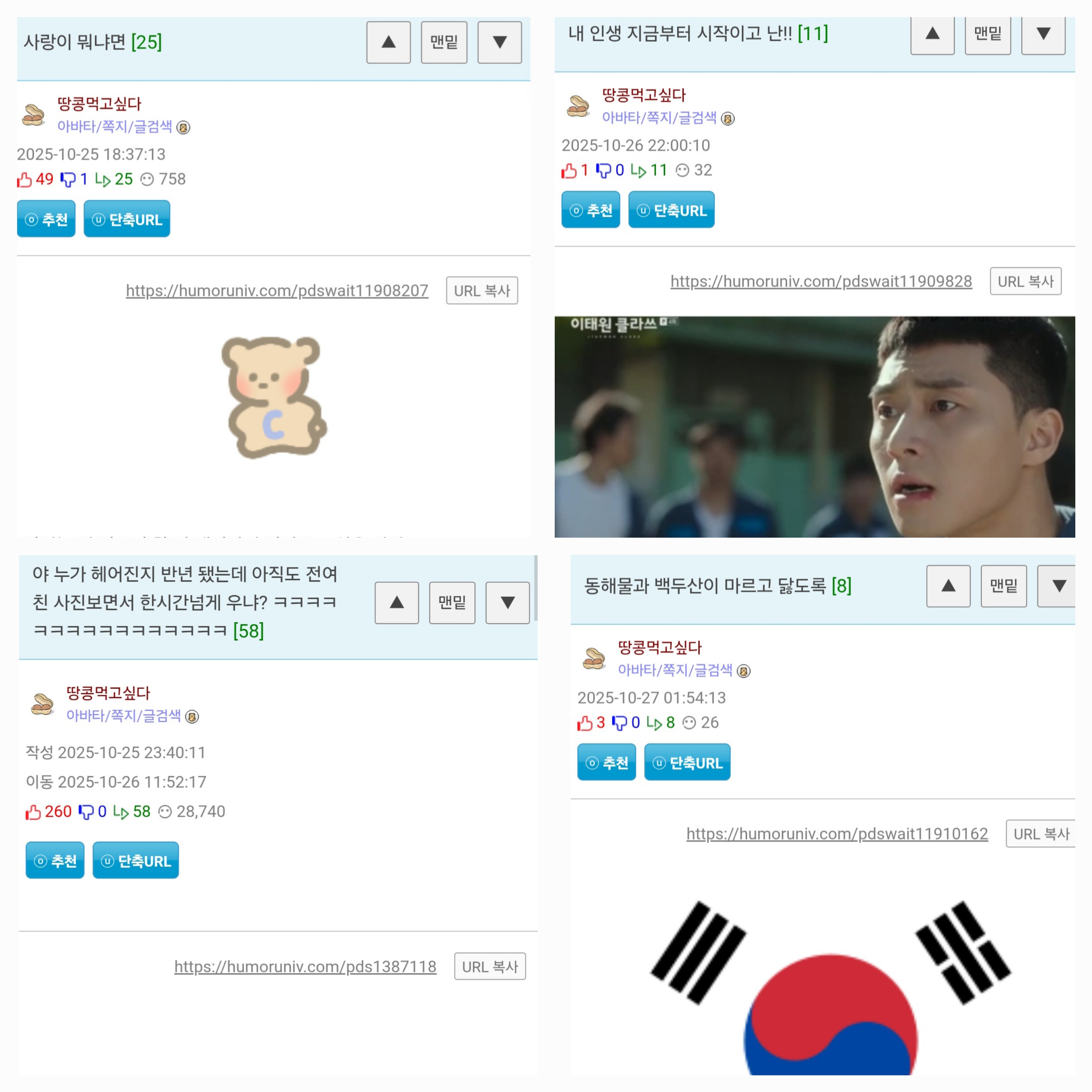The width and height of the screenshot is (1092, 1092).
Task: Click badge icon next to 아바타/쪽지/글검색 in 2025-10-27 post
Action: click(744, 671)
